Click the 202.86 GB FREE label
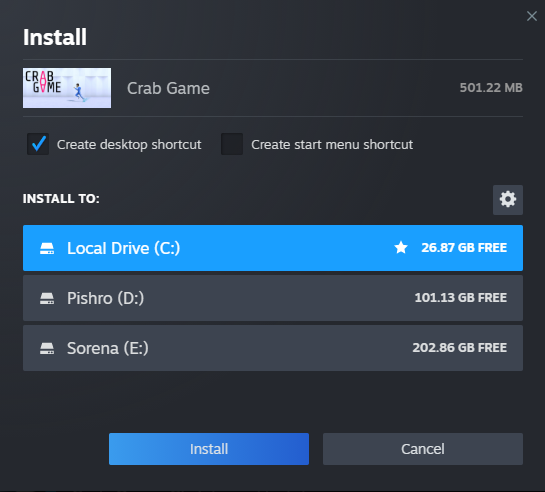 coord(459,348)
